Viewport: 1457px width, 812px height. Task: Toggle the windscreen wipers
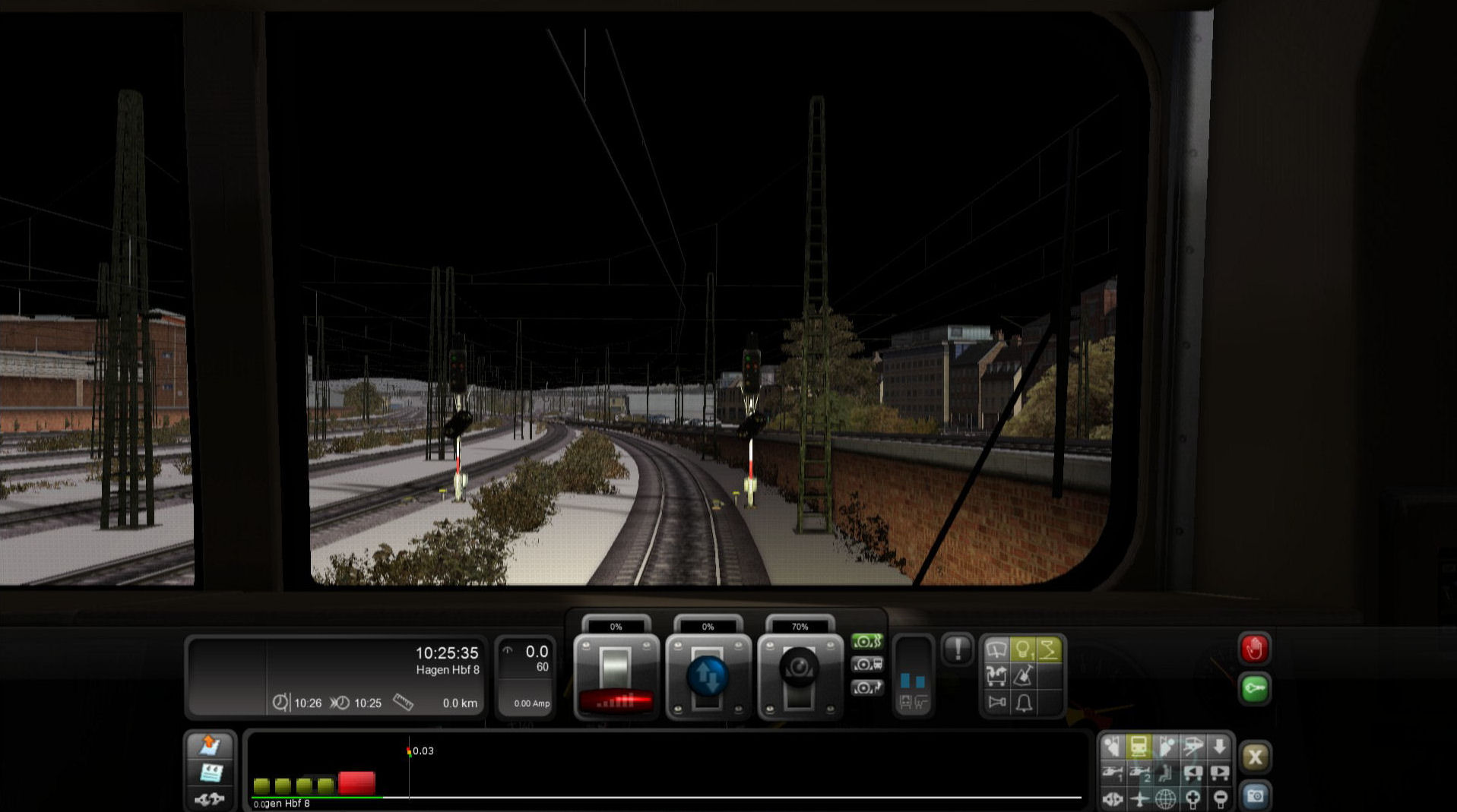(996, 650)
